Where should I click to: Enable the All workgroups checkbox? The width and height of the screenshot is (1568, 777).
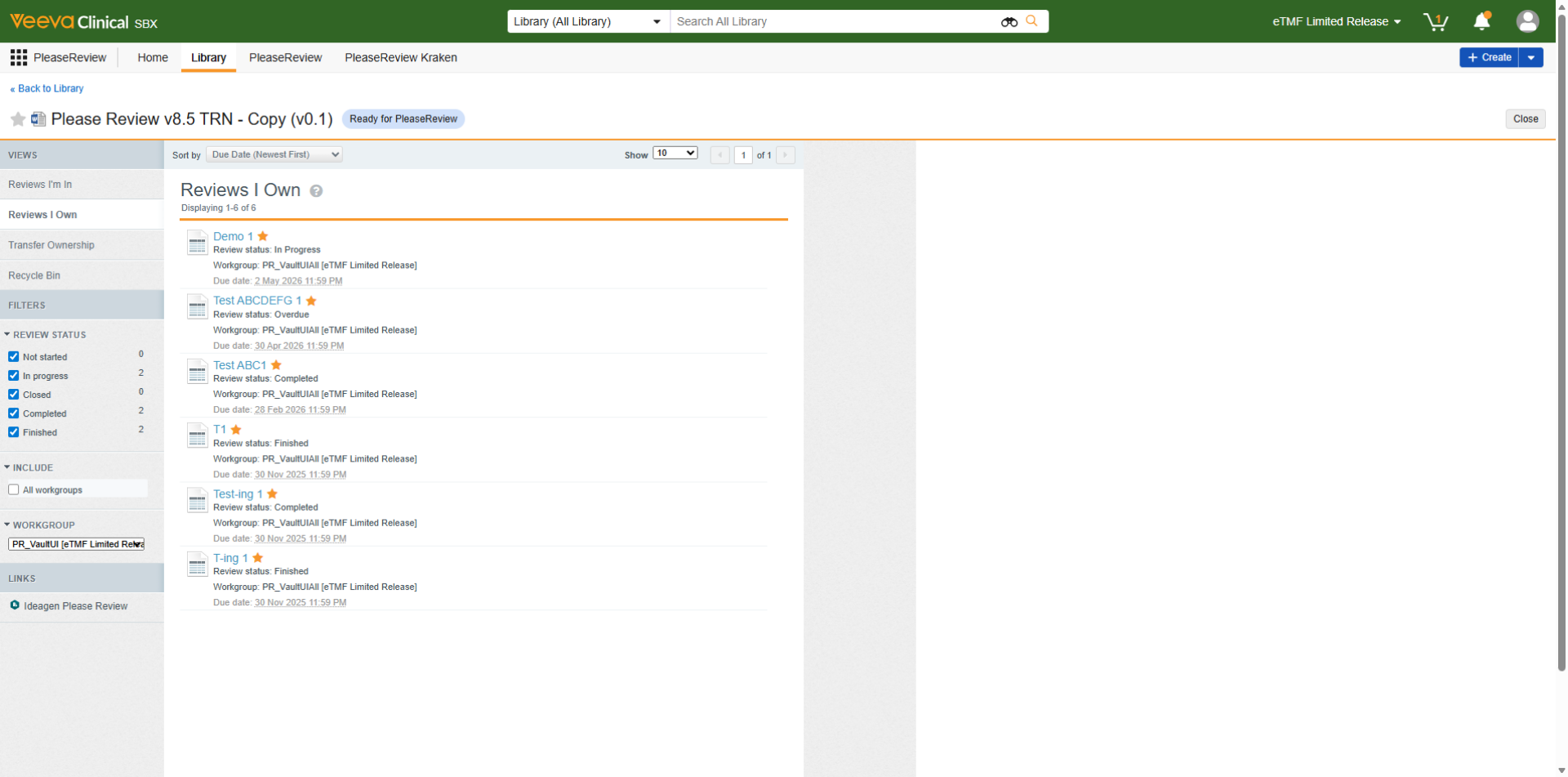14,490
